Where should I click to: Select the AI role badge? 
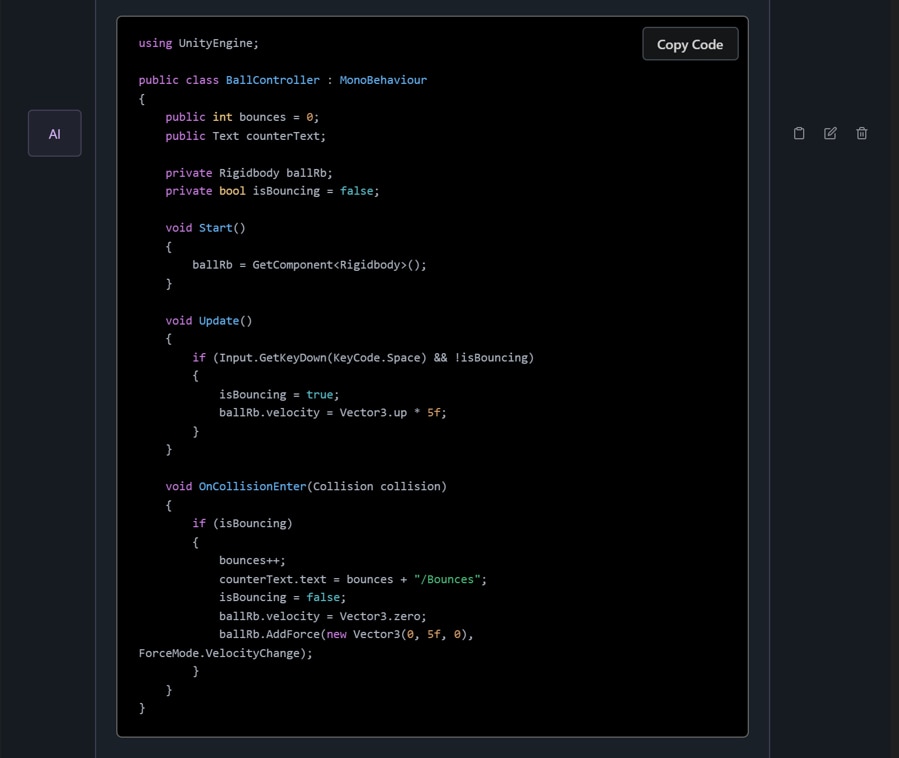[x=54, y=133]
